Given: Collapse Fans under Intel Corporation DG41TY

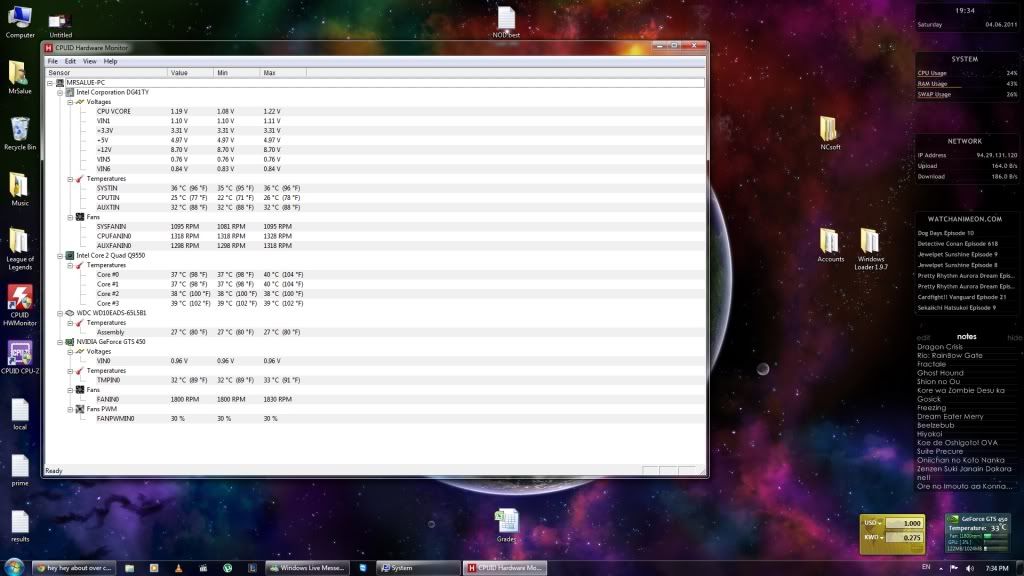Looking at the screenshot, I should point(70,217).
